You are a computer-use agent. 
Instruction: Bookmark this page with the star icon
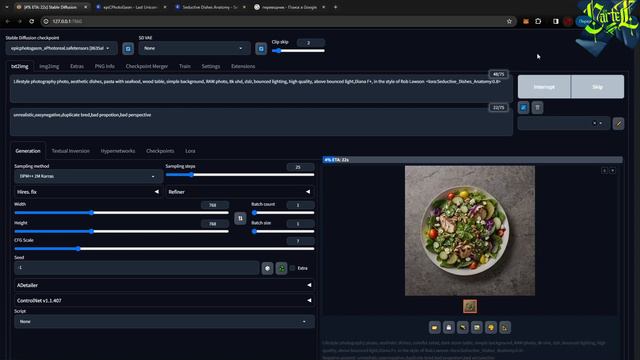tap(509, 21)
